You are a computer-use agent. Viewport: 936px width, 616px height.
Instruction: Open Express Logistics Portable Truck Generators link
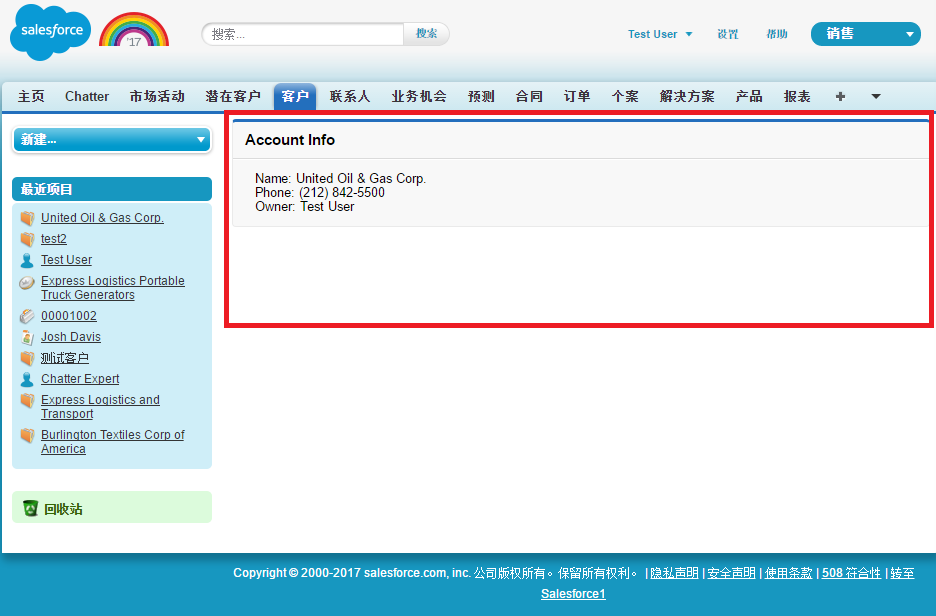(113, 288)
